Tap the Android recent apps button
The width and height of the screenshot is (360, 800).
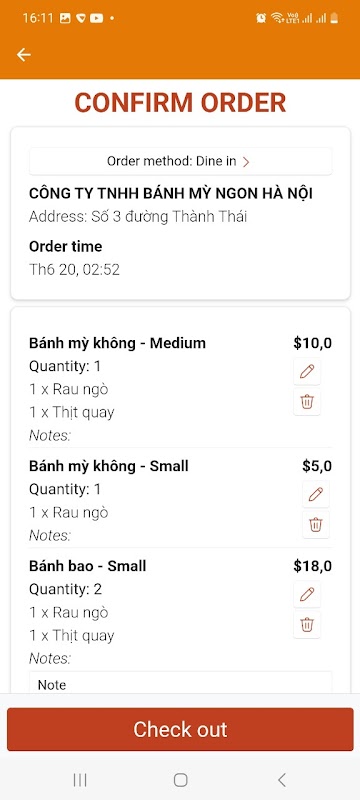[x=80, y=779]
